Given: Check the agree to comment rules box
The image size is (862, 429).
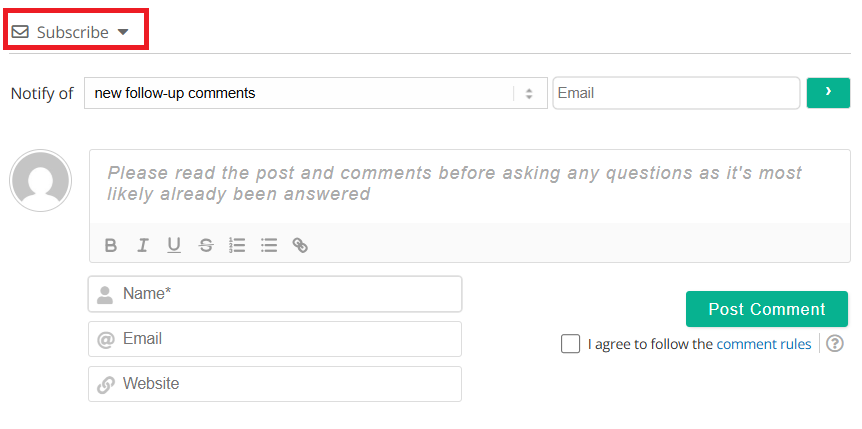Looking at the screenshot, I should coord(570,344).
